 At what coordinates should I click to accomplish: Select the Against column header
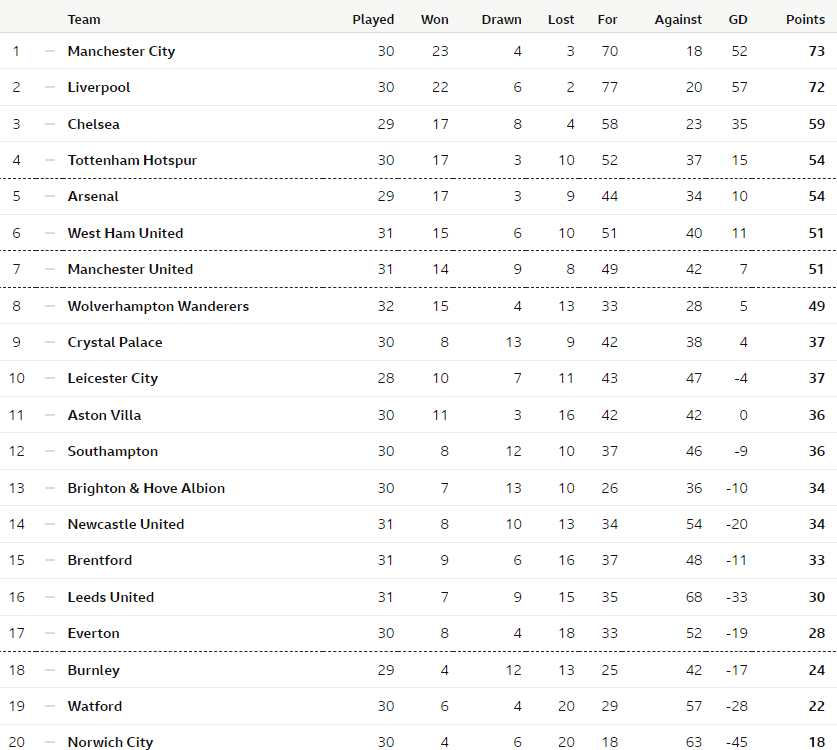678,20
